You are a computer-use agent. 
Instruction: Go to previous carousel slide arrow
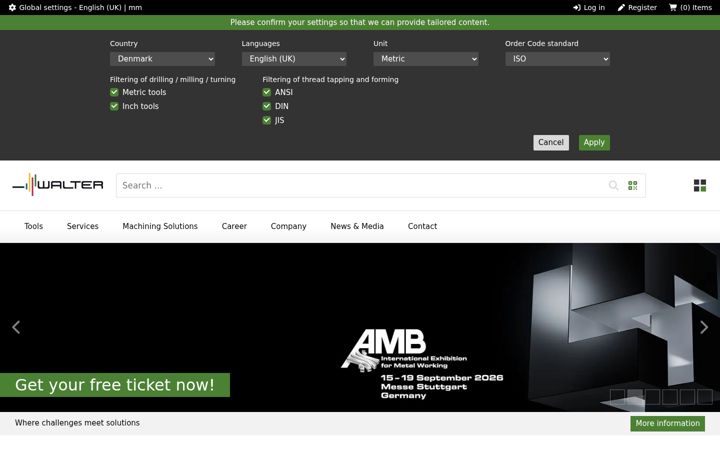pos(16,327)
